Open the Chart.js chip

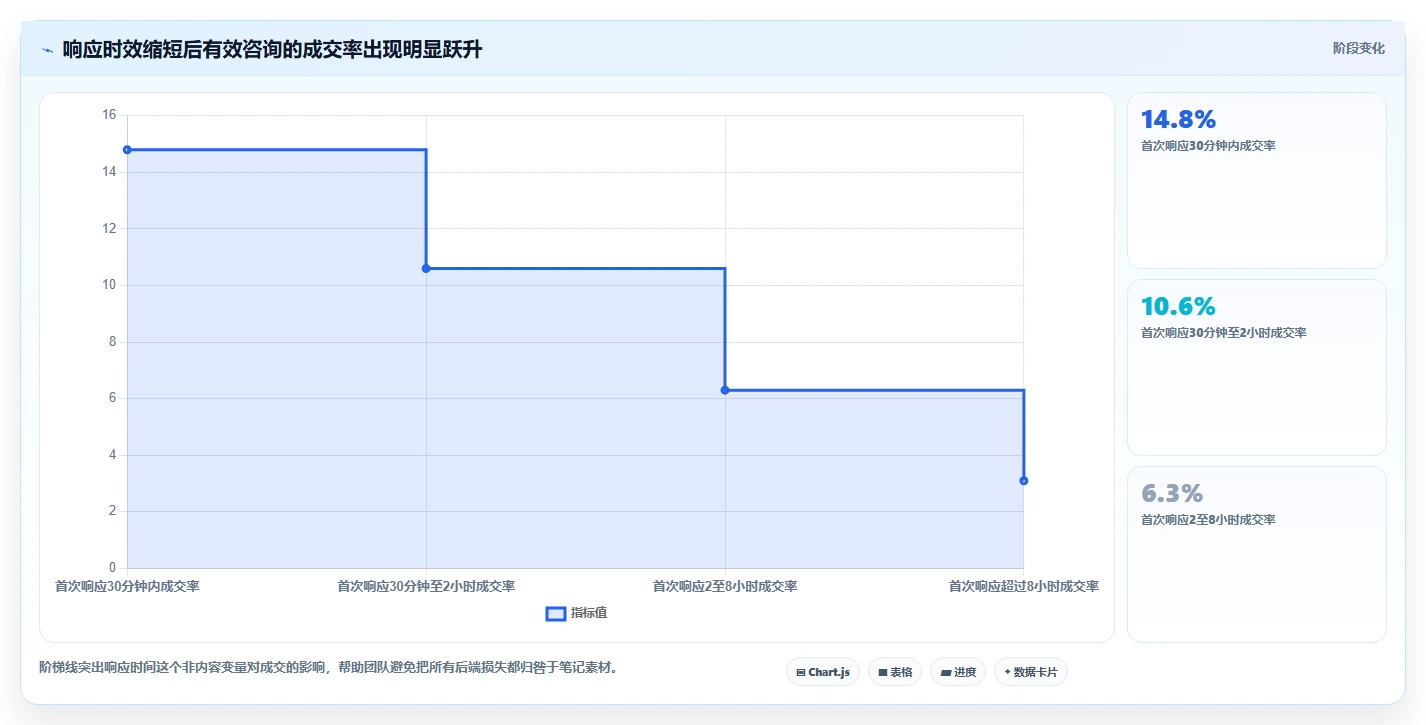(823, 672)
